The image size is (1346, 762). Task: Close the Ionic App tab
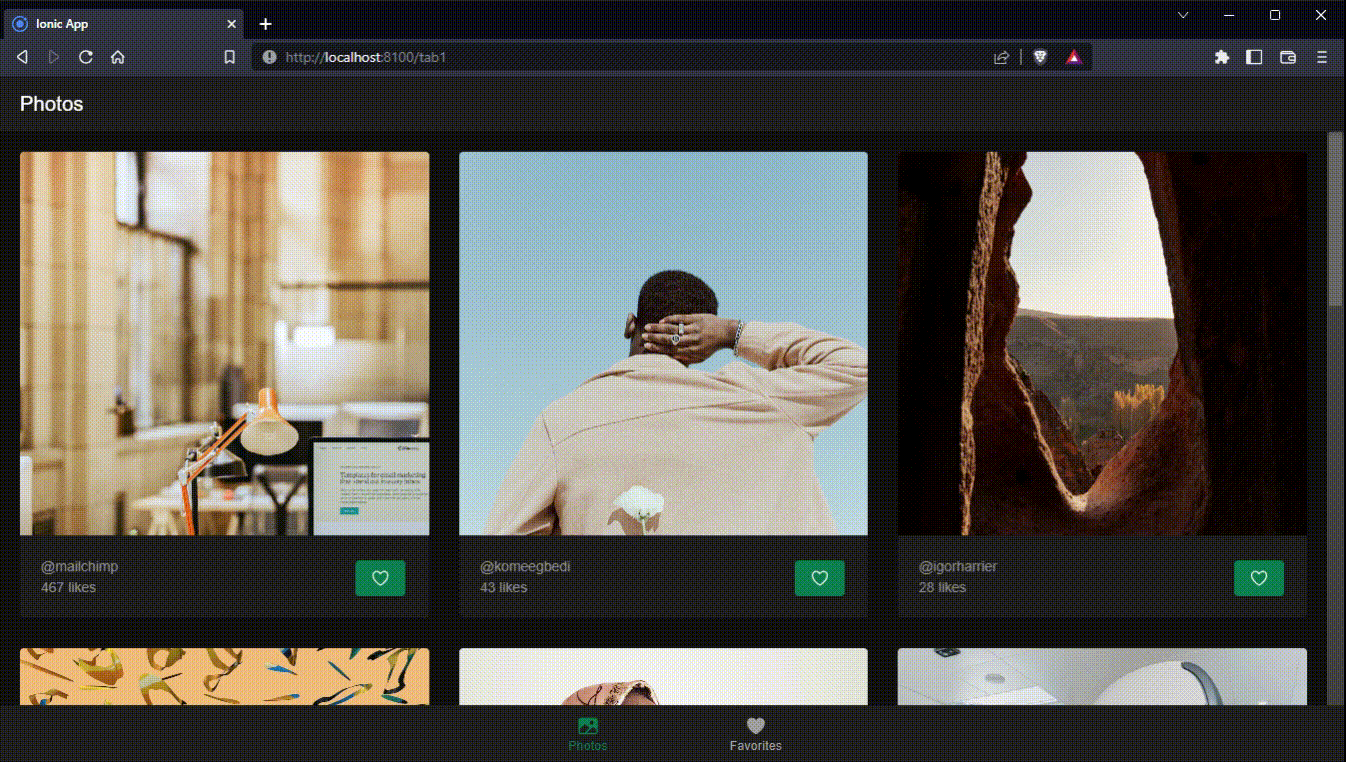point(231,24)
